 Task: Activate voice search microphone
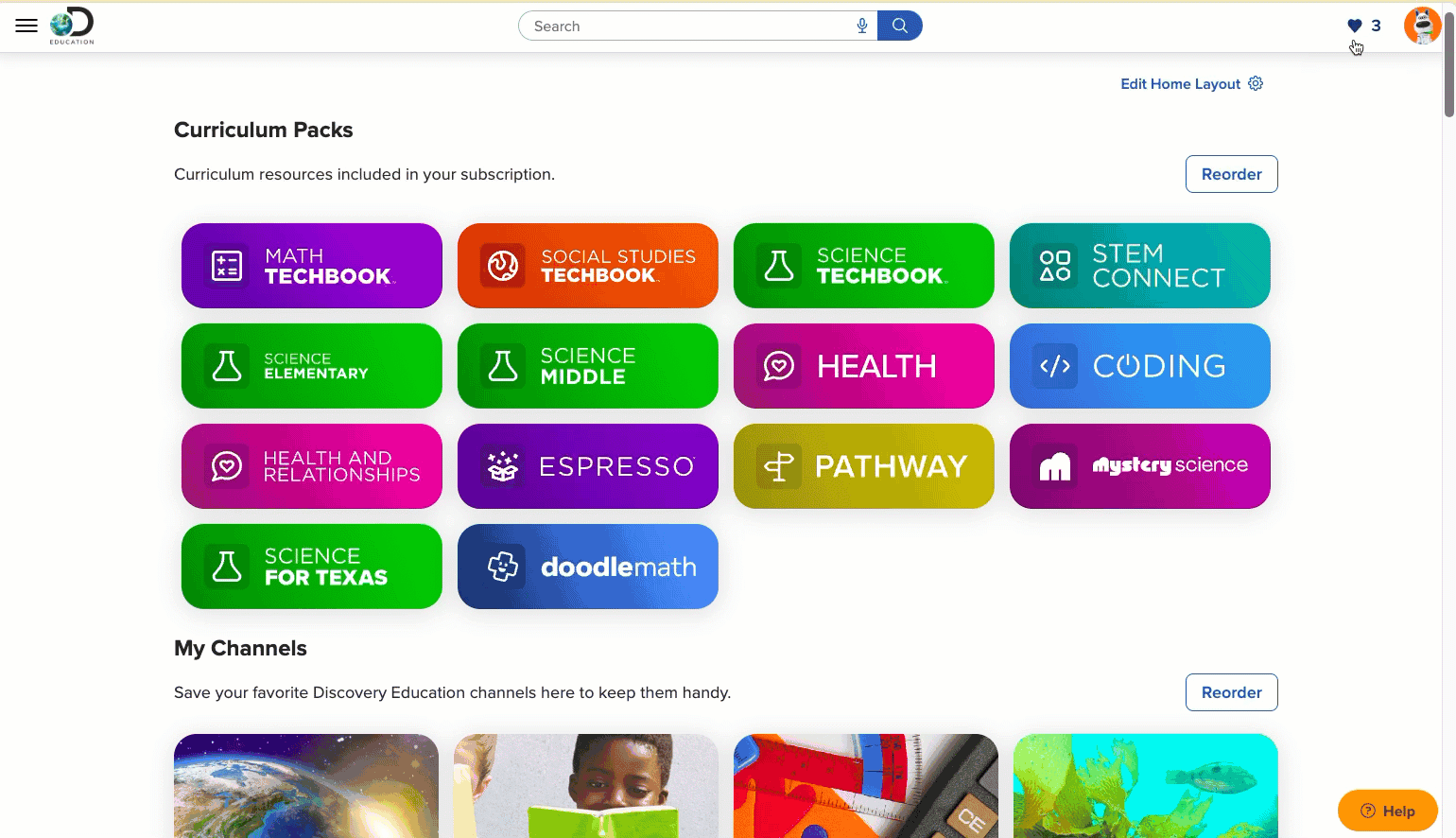[x=862, y=26]
